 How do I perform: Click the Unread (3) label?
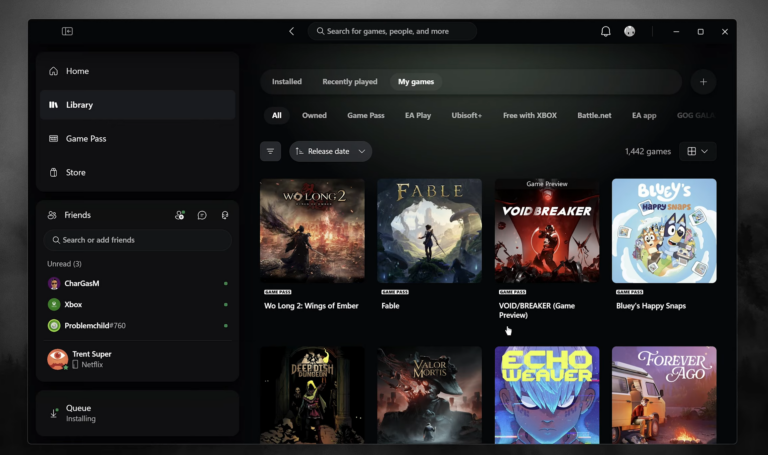pyautogui.click(x=64, y=264)
